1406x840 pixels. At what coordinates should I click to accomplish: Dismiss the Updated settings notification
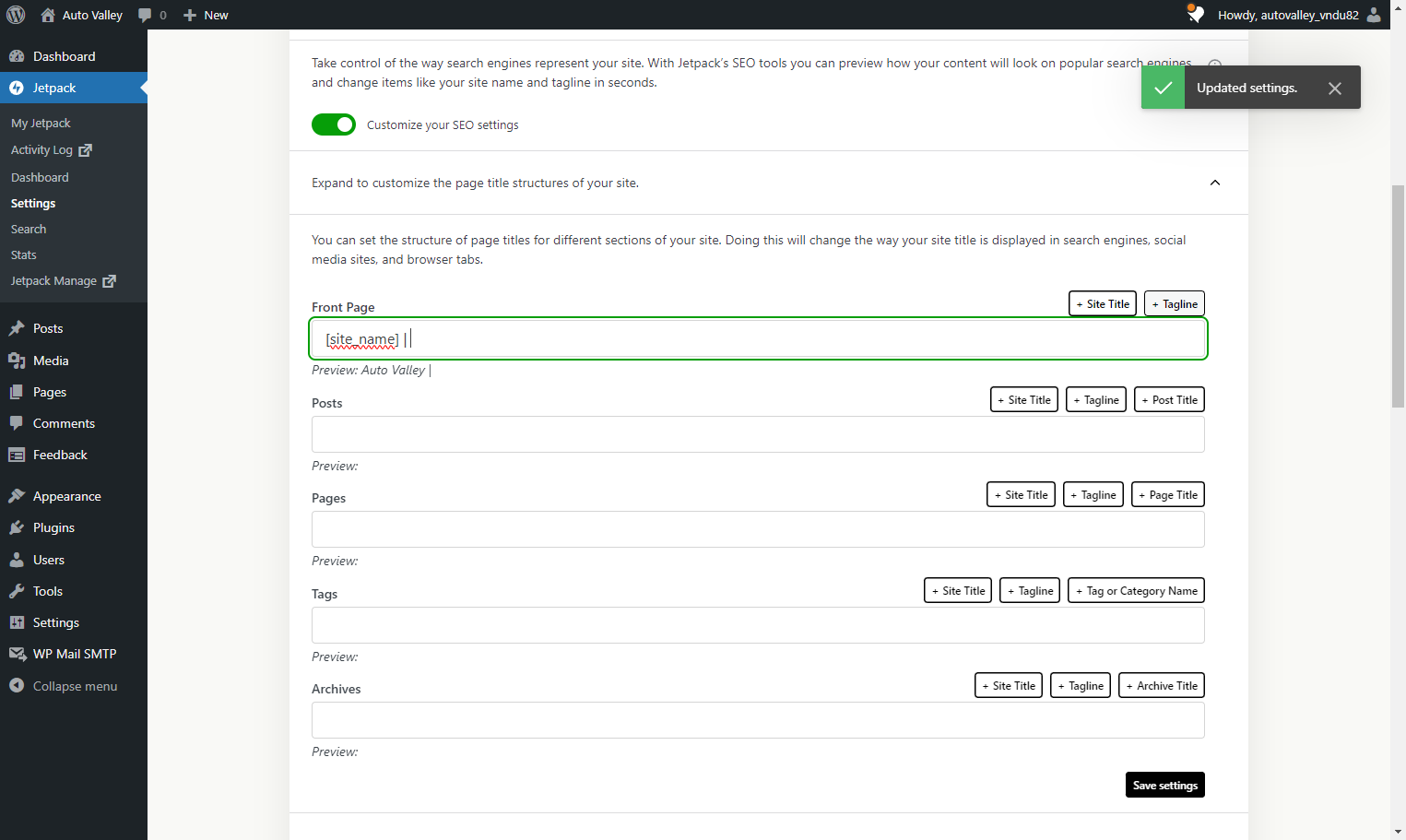click(1335, 89)
